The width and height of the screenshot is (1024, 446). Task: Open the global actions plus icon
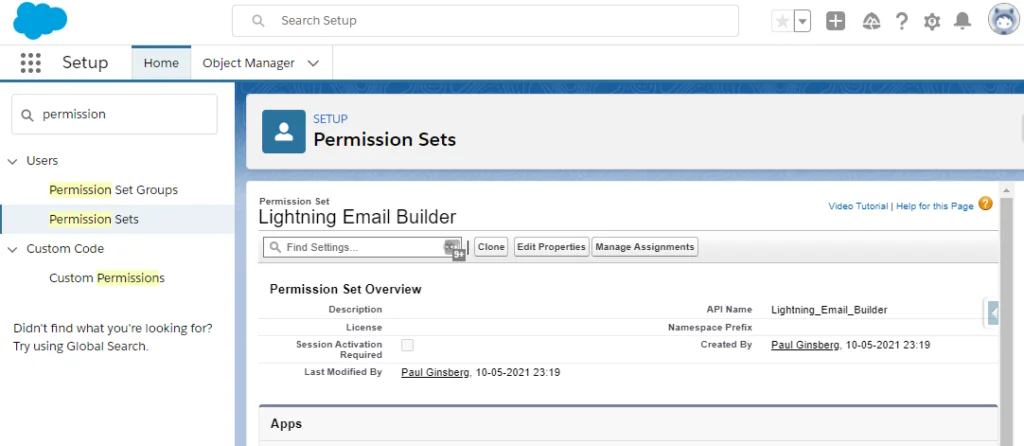[x=835, y=22]
